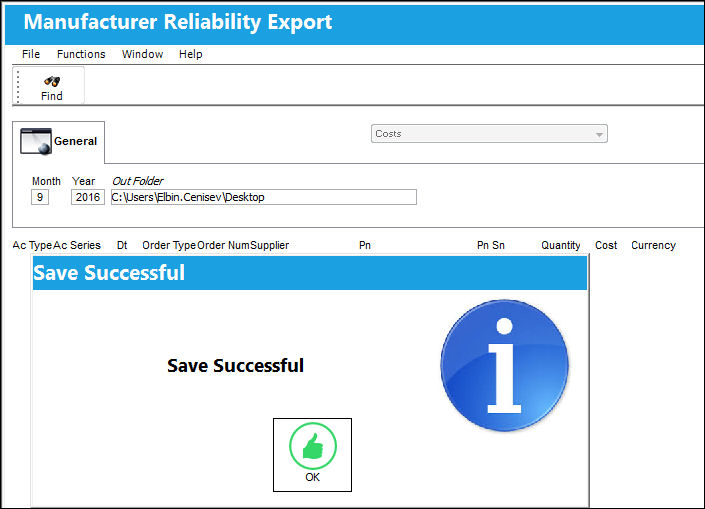Click the Out Folder label
This screenshot has width=705, height=509.
point(138,181)
